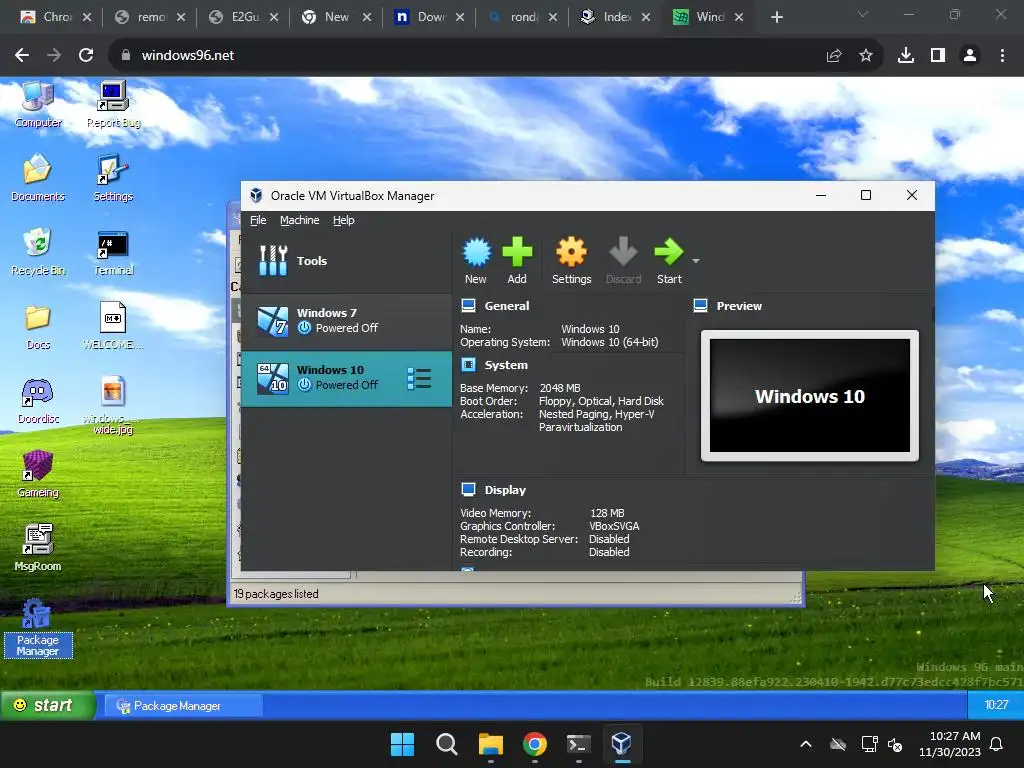The height and width of the screenshot is (768, 1024).
Task: Open the notifications bell in the tray
Action: (x=997, y=744)
